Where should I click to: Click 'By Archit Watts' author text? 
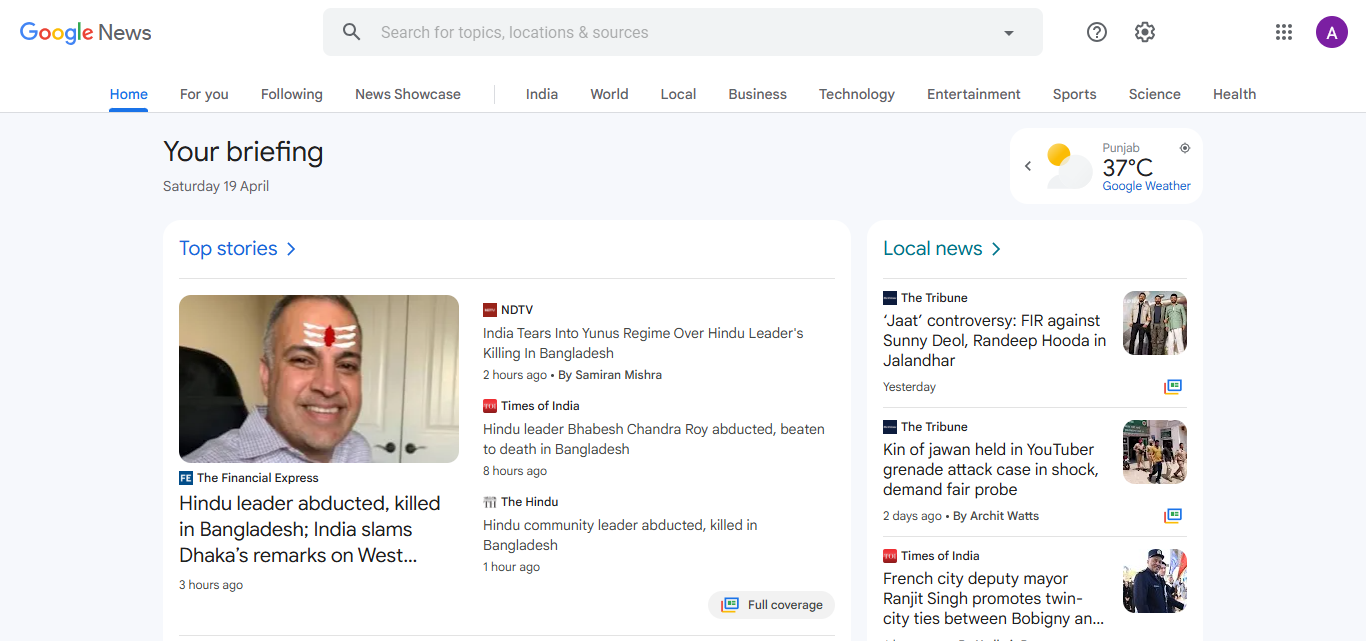[x=996, y=516]
